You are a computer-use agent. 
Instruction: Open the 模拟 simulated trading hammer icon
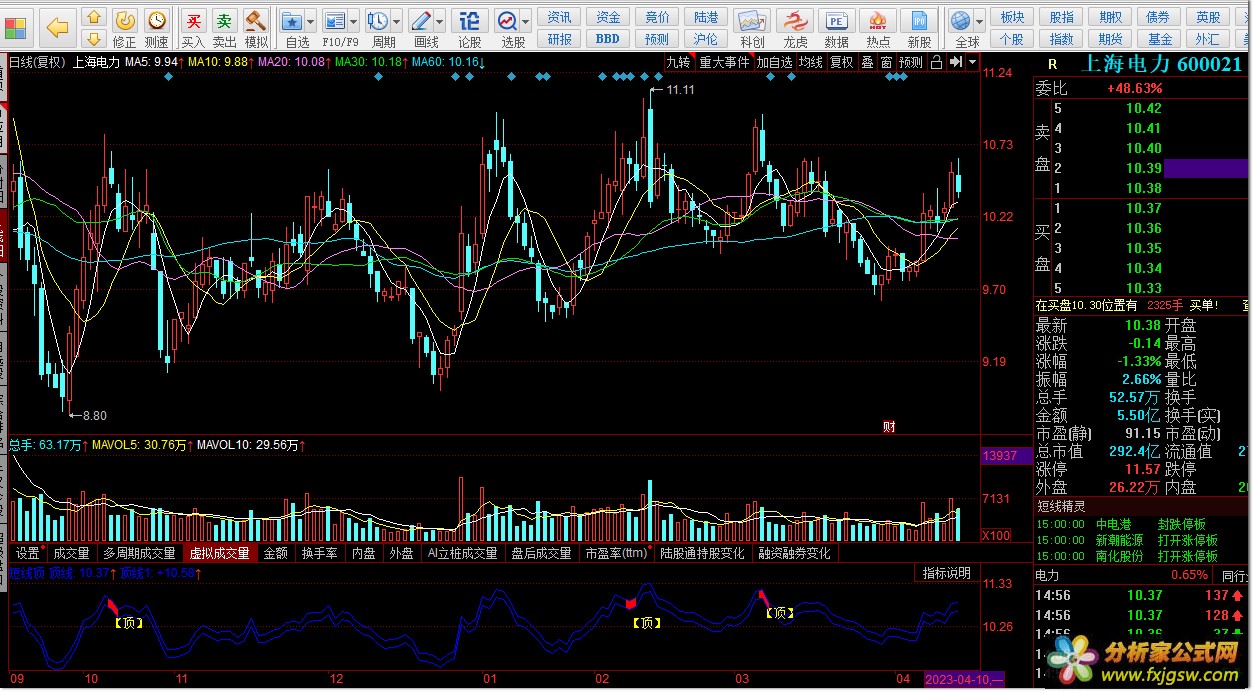(256, 28)
